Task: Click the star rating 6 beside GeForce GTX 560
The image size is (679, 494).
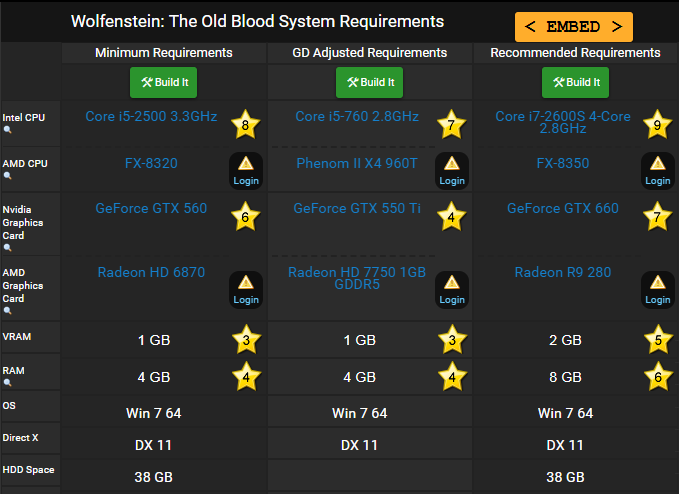Action: click(246, 216)
